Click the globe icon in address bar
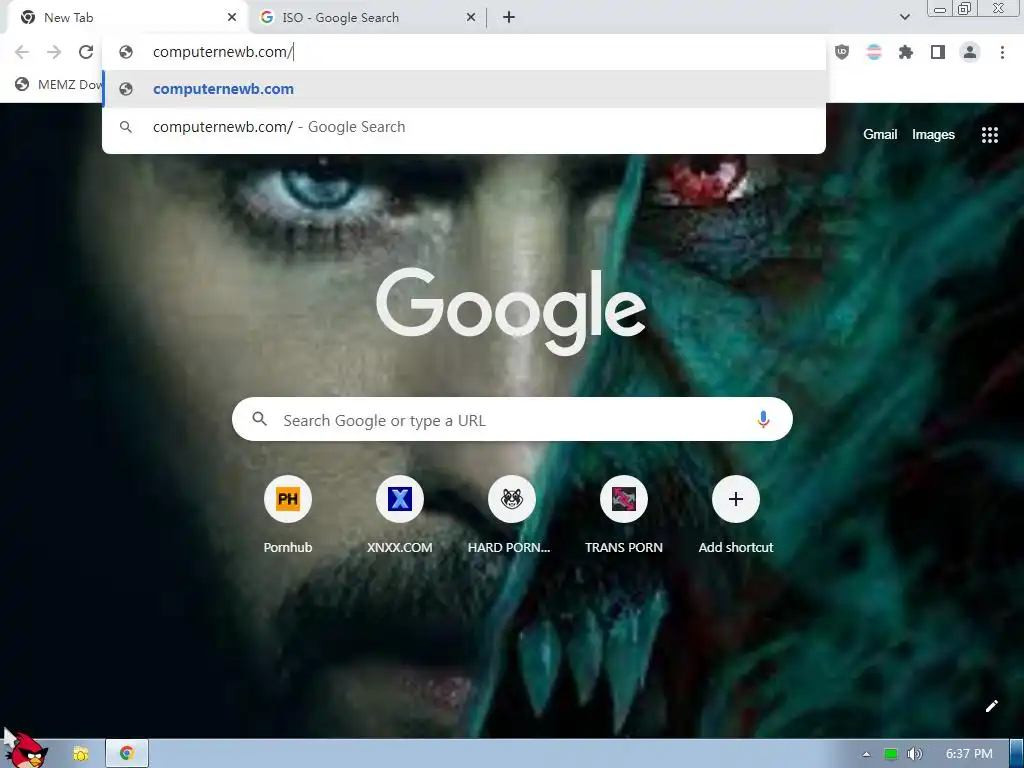The image size is (1024, 768). 126,52
